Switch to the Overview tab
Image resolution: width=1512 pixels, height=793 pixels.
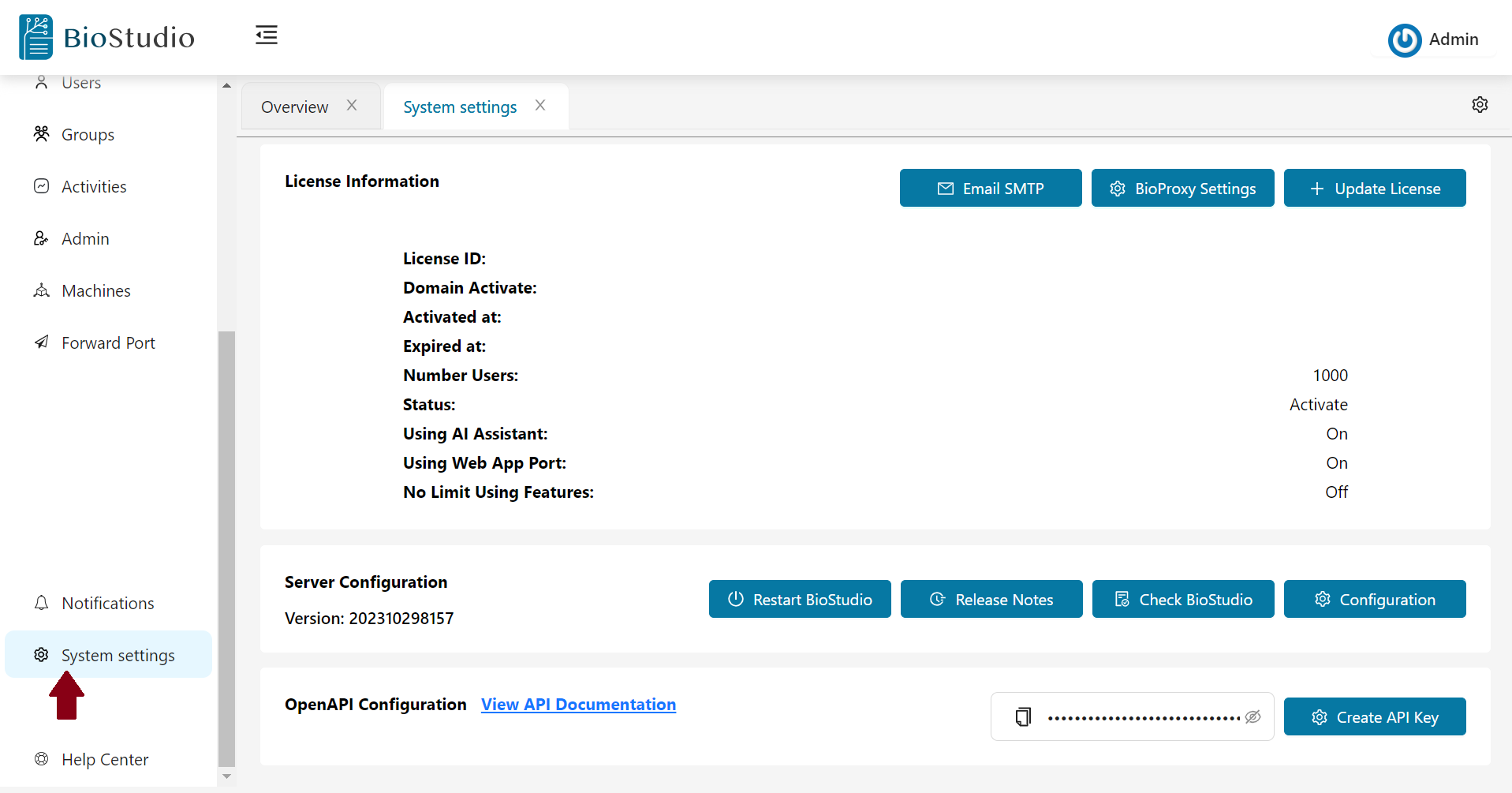[x=294, y=107]
